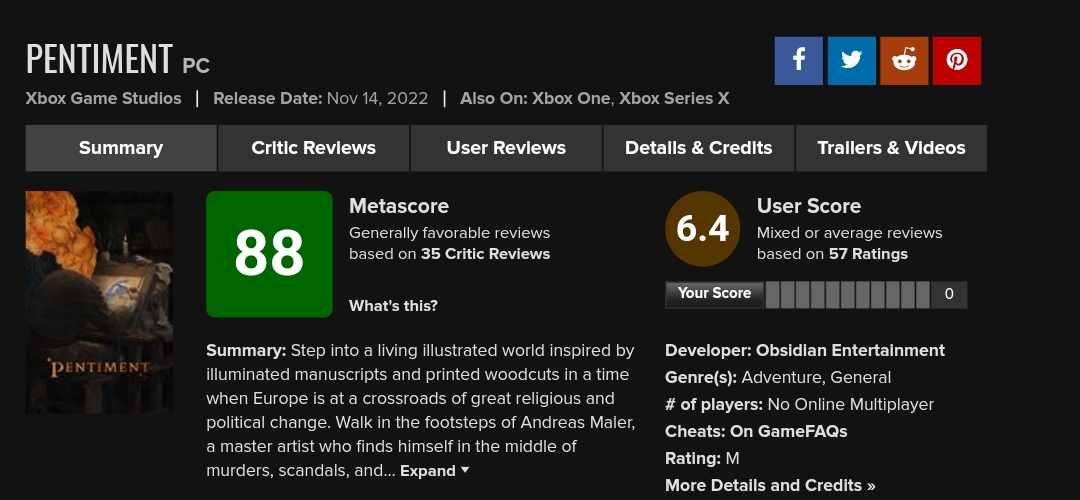The width and height of the screenshot is (1080, 500).
Task: Set a rating on Your Score bar
Action: coord(848,294)
